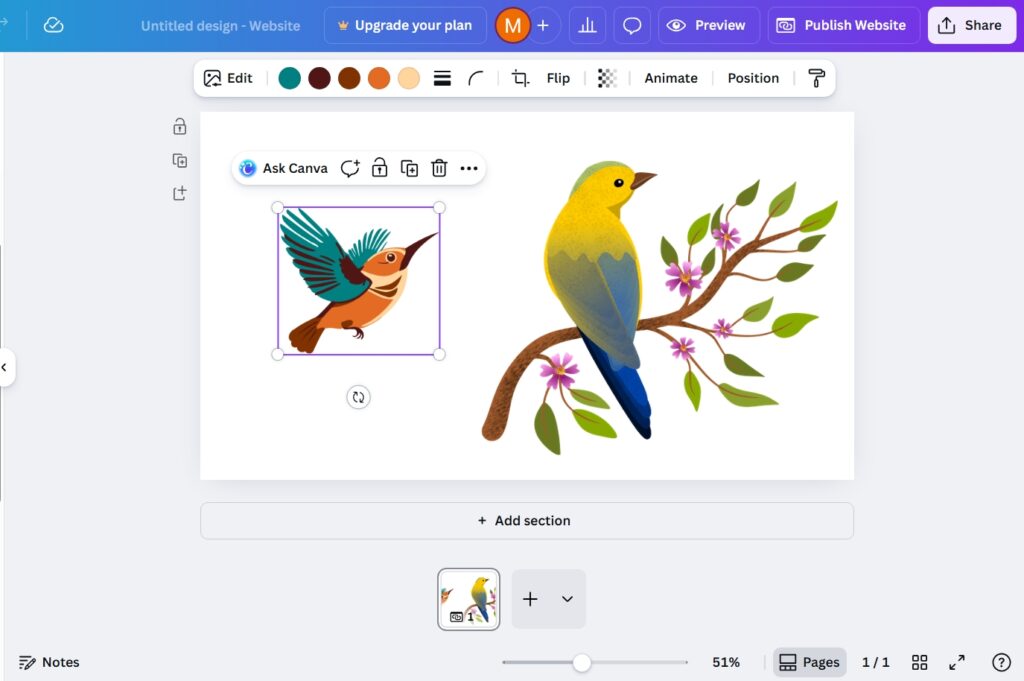Click Publish Website

point(843,25)
